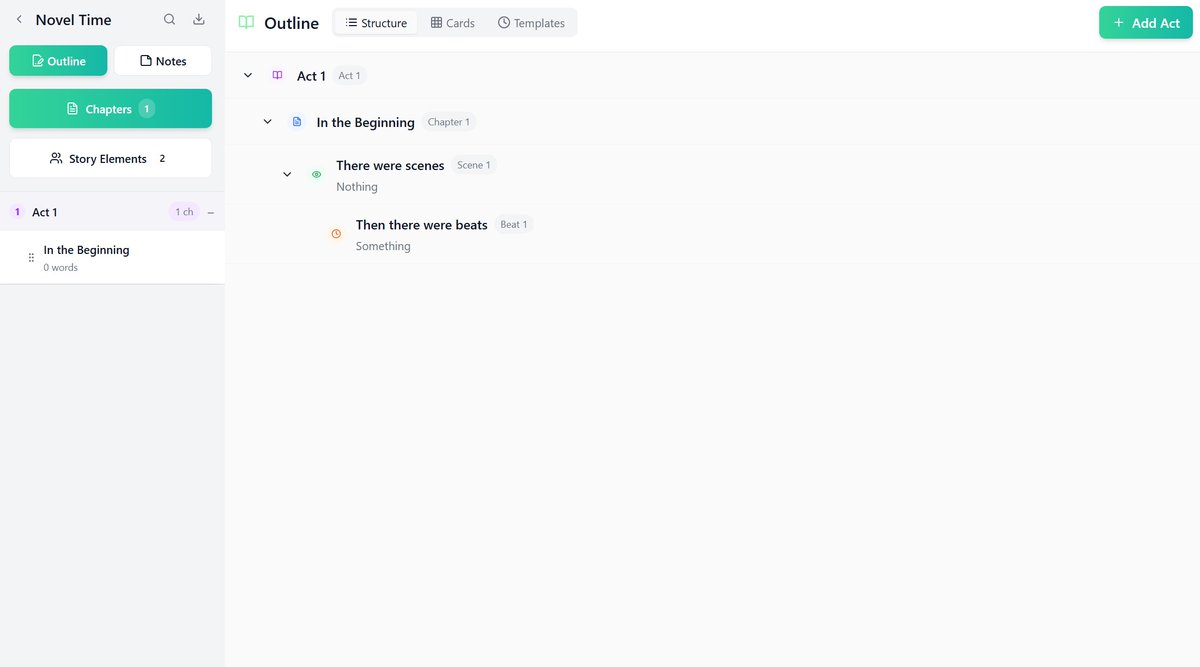Click the 0 words count label
The width and height of the screenshot is (1200, 667).
click(60, 268)
